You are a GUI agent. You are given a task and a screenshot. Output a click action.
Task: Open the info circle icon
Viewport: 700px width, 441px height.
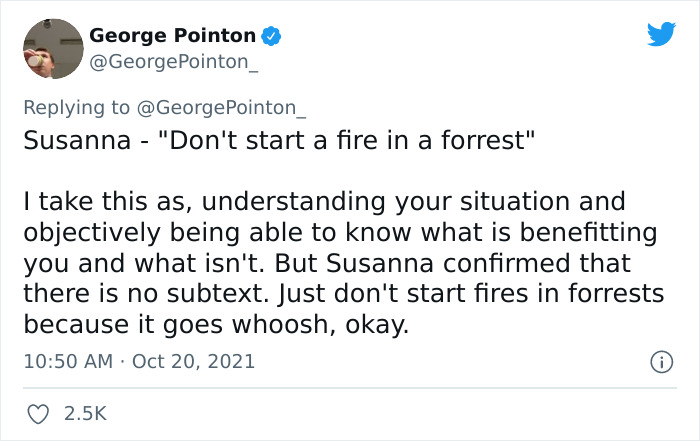[x=660, y=362]
